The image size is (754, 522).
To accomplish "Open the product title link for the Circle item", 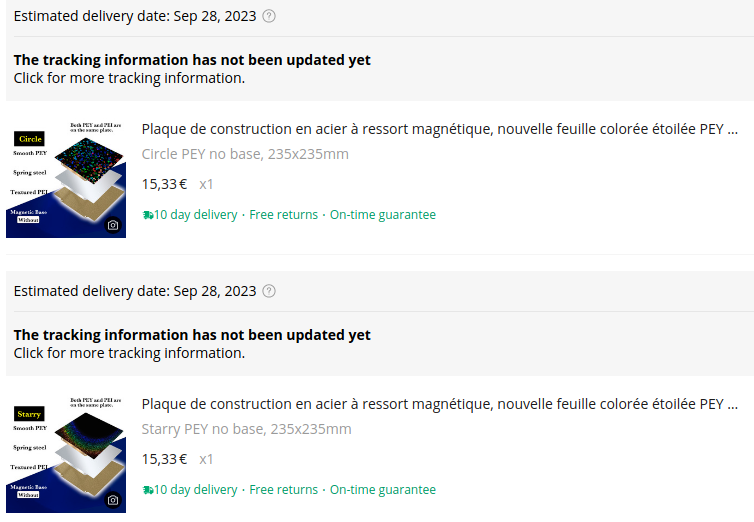I will tap(439, 129).
